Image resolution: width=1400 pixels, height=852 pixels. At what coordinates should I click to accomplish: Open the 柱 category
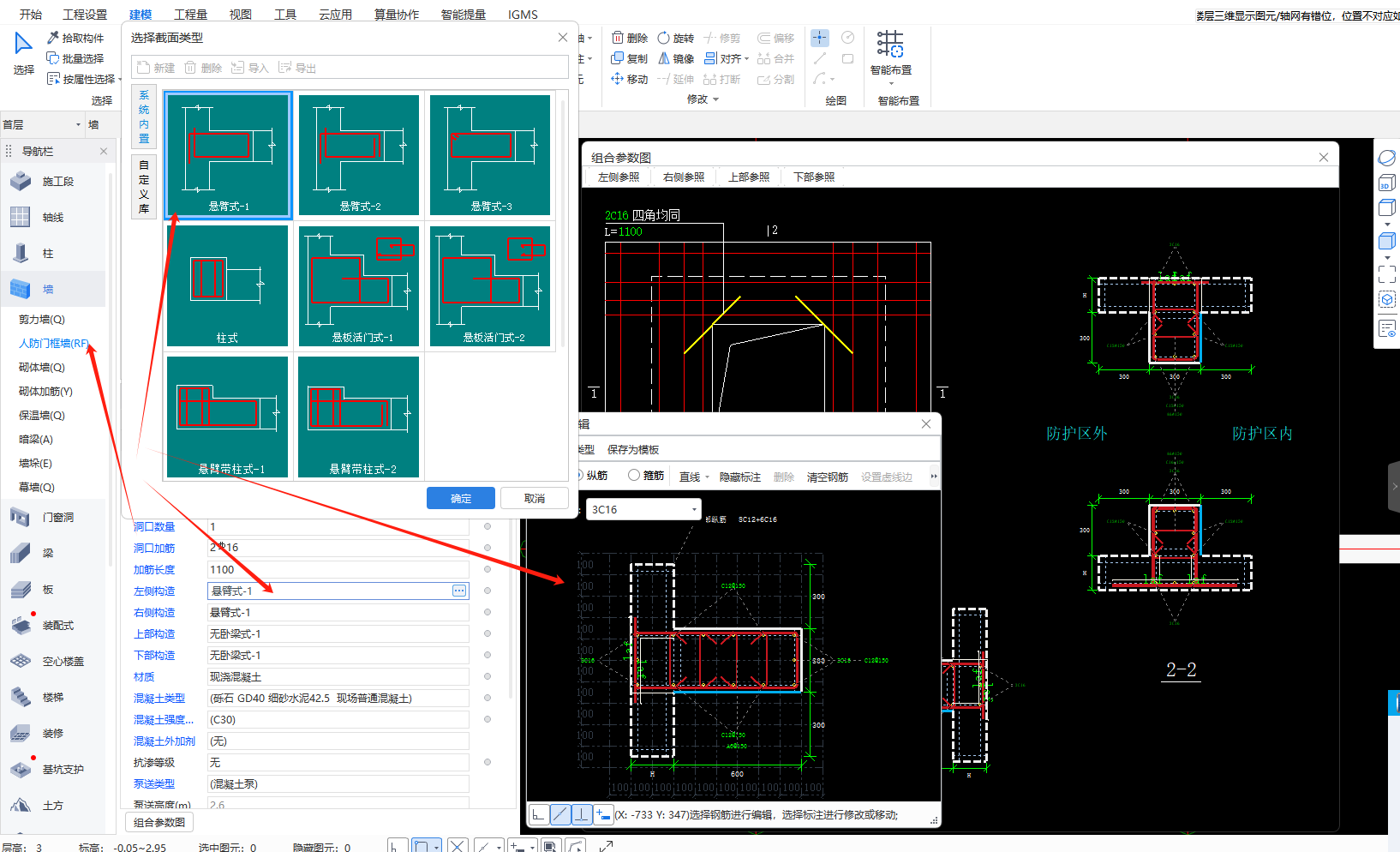click(53, 254)
